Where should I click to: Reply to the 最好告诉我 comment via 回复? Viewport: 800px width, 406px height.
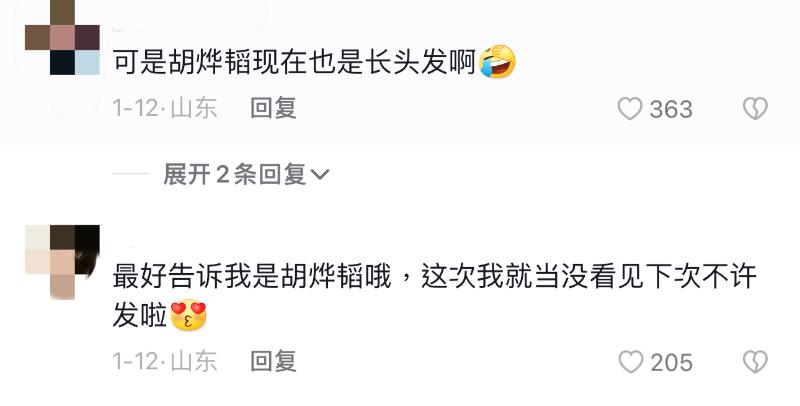[273, 361]
